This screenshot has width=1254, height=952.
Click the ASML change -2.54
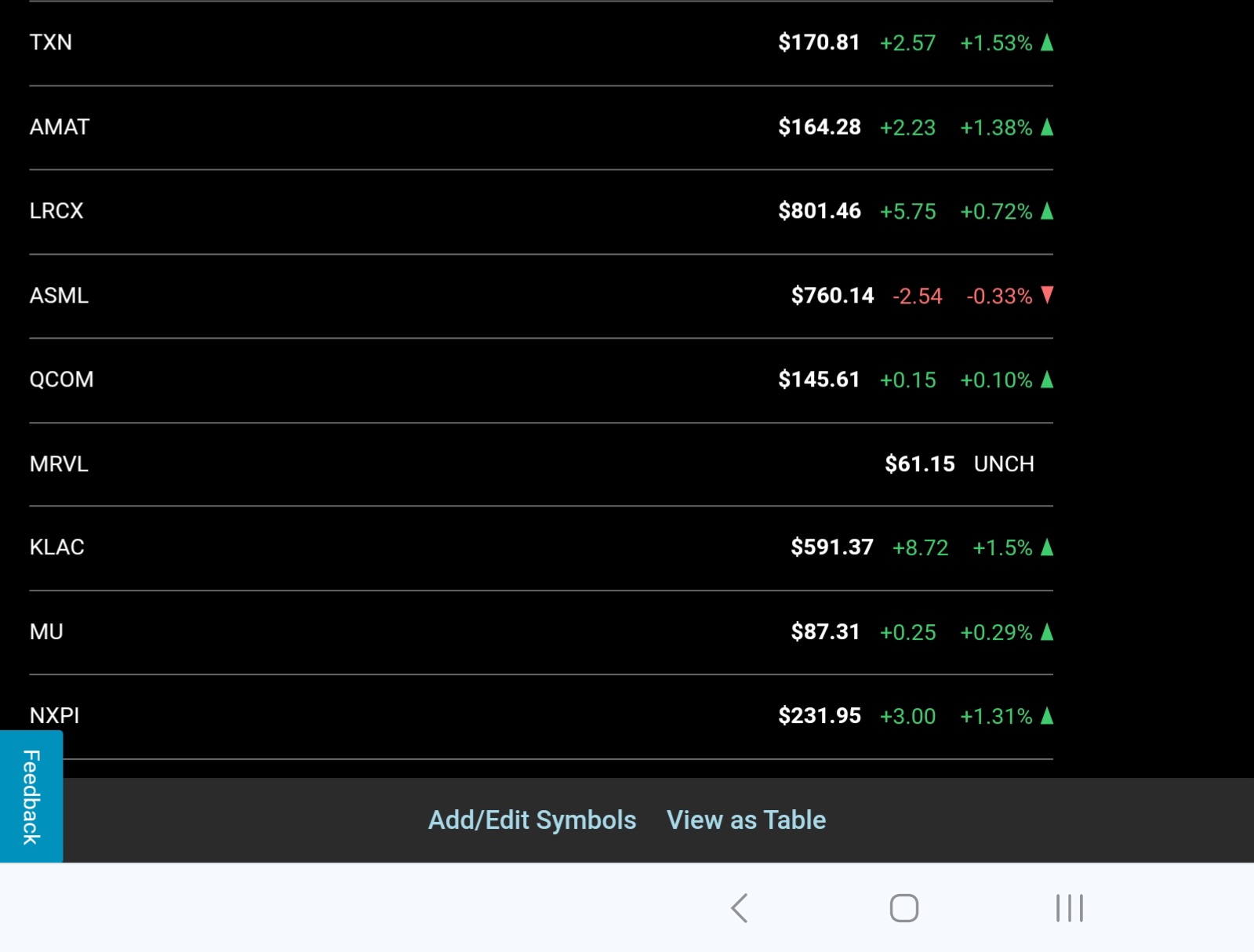(x=918, y=296)
